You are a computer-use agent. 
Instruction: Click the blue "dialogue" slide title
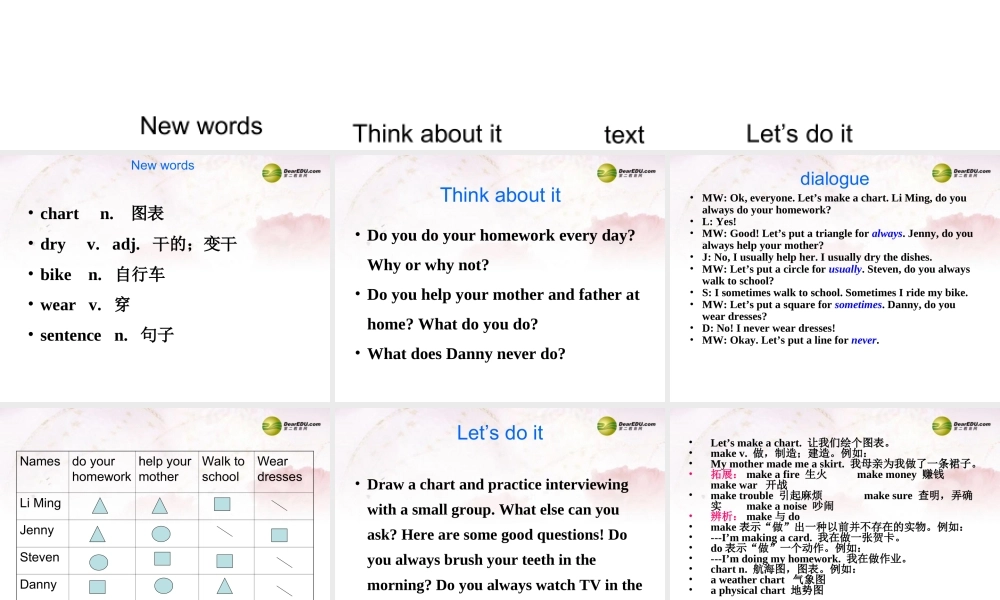834,179
